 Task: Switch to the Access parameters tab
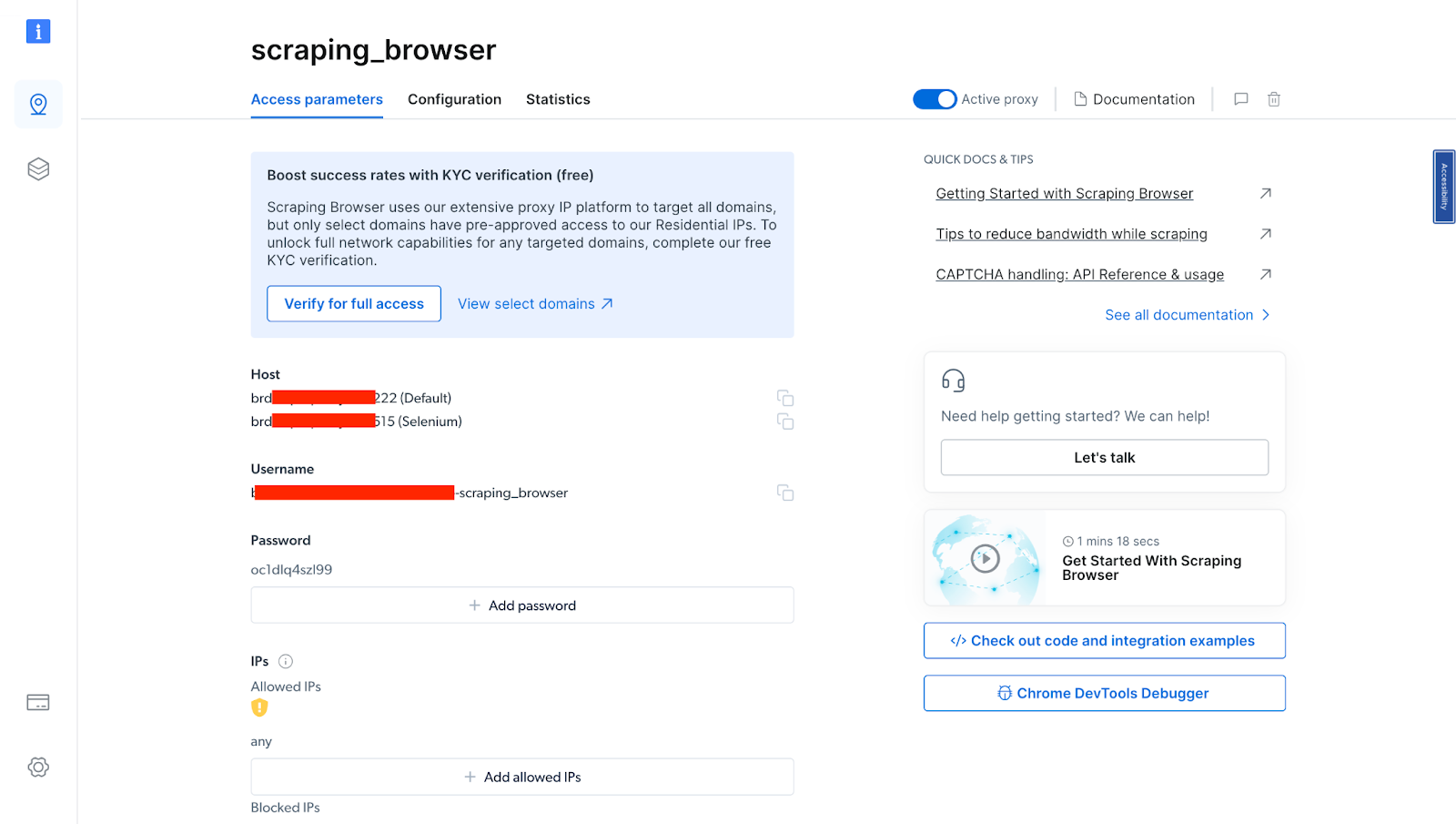[x=317, y=99]
